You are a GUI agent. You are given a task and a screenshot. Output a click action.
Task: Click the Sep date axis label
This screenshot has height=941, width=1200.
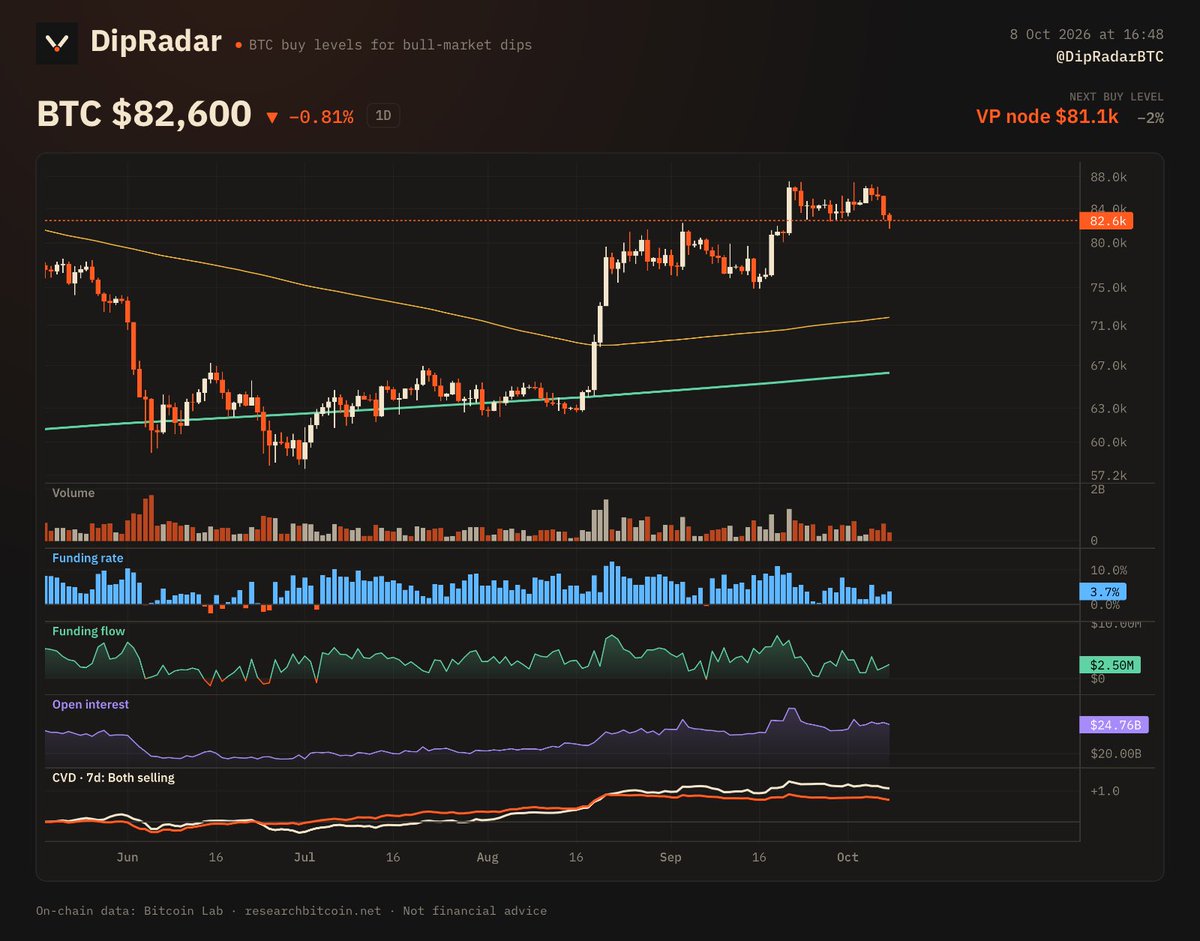coord(671,858)
